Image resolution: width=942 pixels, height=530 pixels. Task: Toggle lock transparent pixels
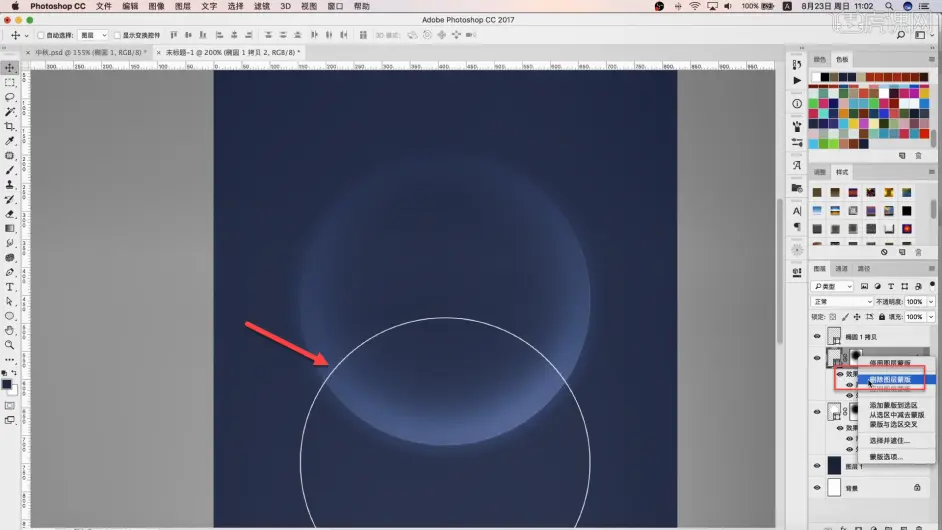833,317
